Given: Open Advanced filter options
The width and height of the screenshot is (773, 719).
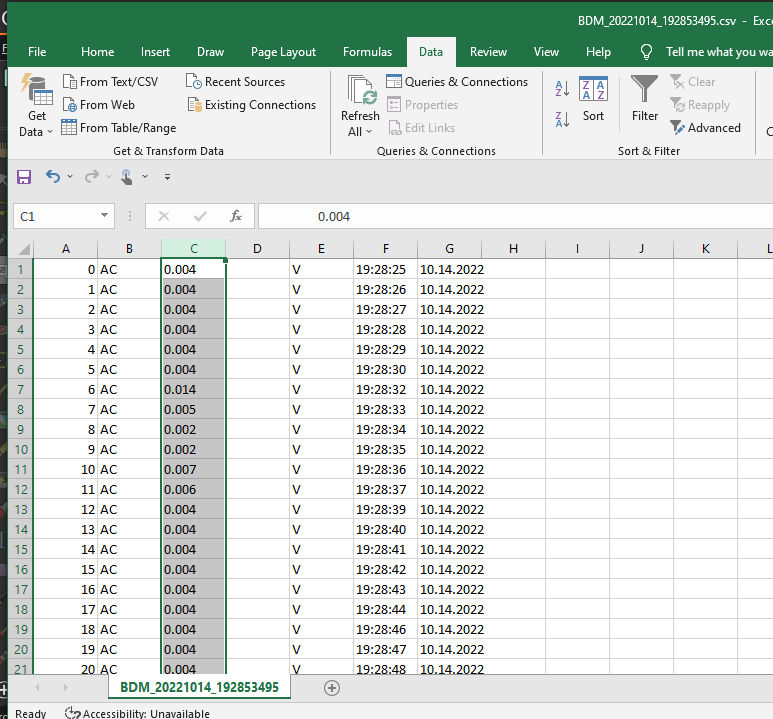Looking at the screenshot, I should (705, 128).
